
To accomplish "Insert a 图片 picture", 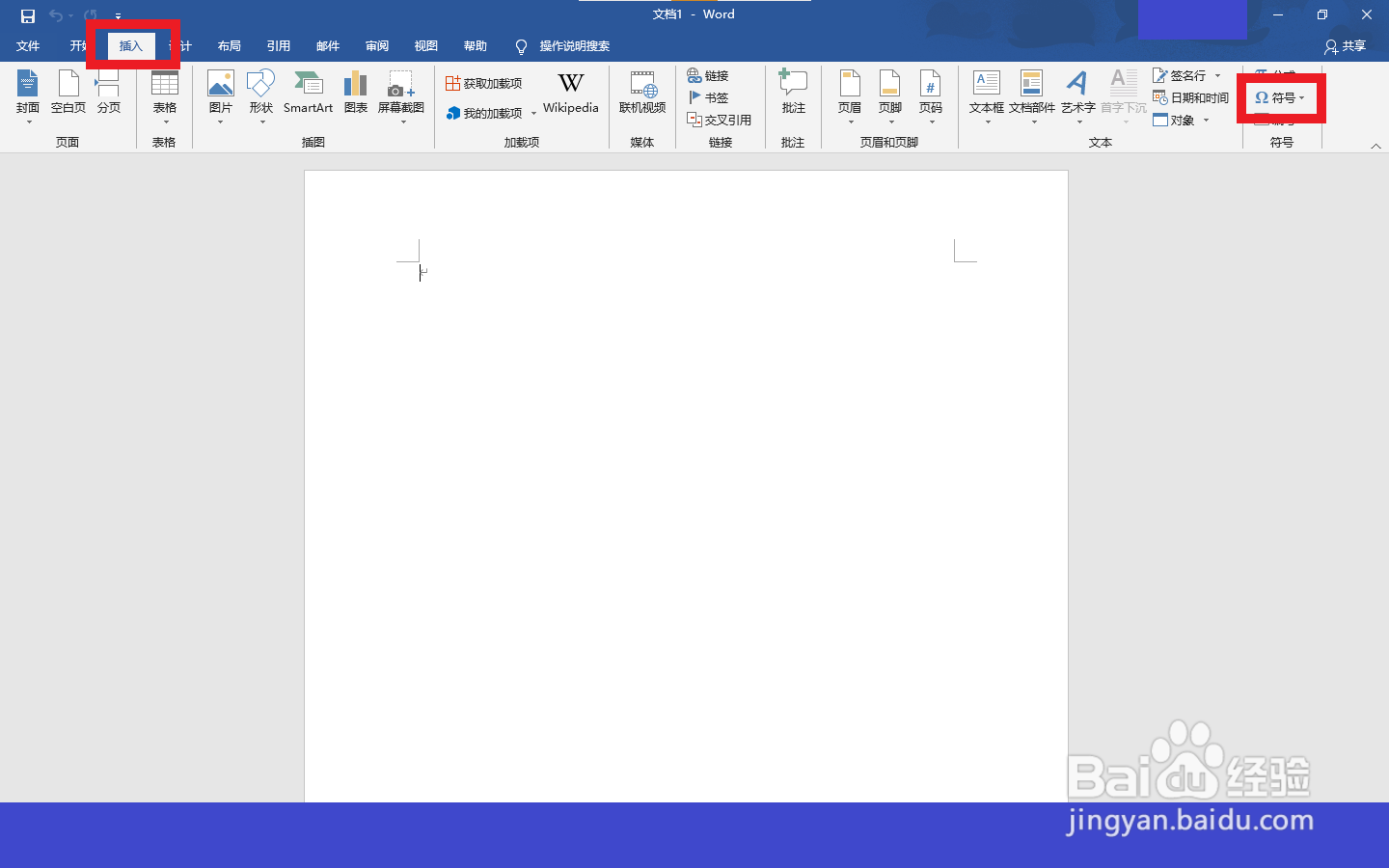I will 221,95.
